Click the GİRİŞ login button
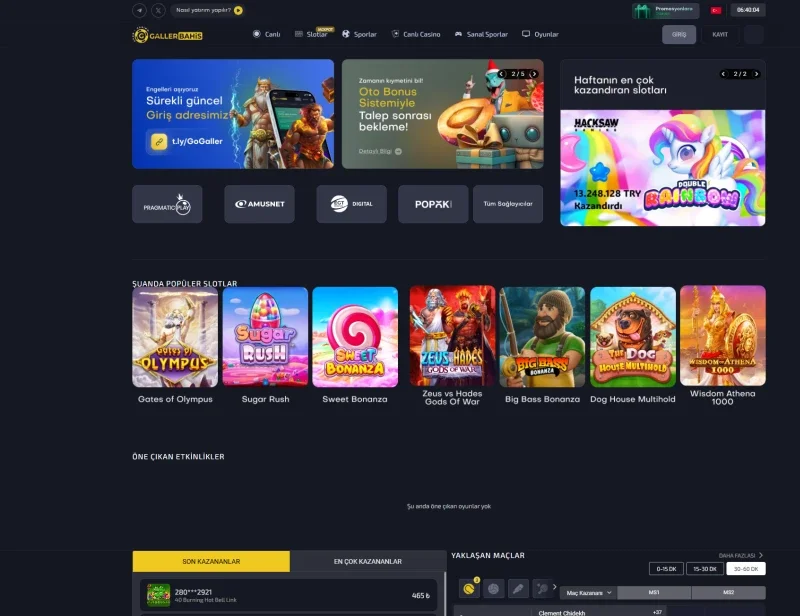 (679, 34)
